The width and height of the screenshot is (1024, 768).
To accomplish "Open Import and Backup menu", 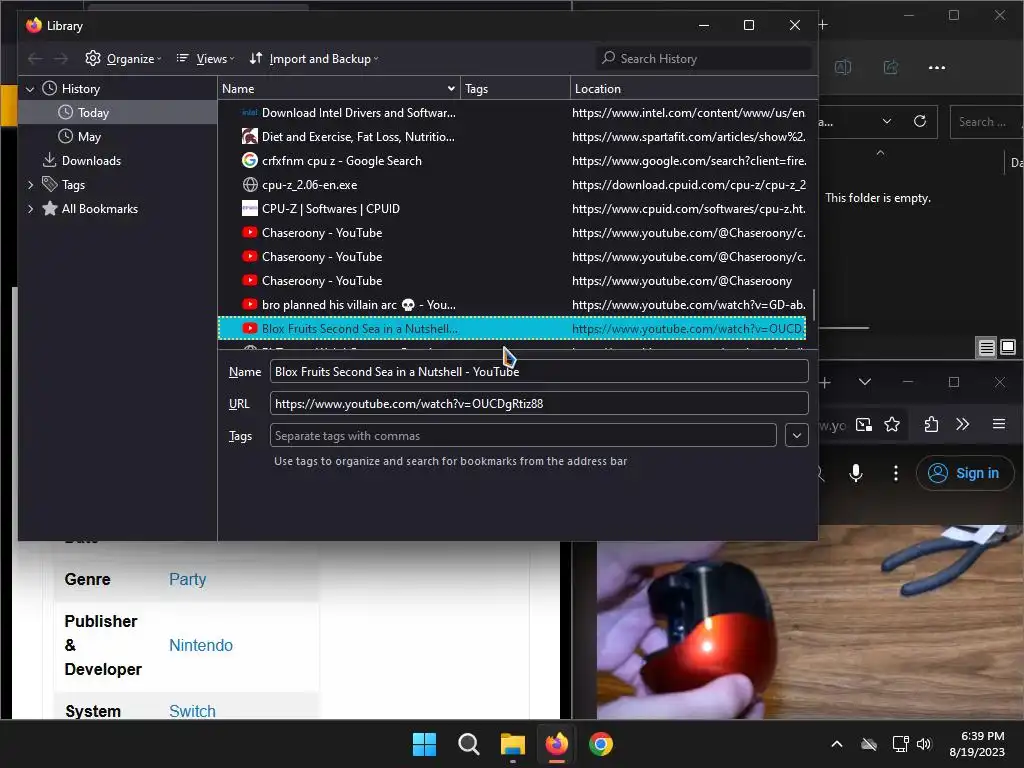I will pyautogui.click(x=313, y=59).
